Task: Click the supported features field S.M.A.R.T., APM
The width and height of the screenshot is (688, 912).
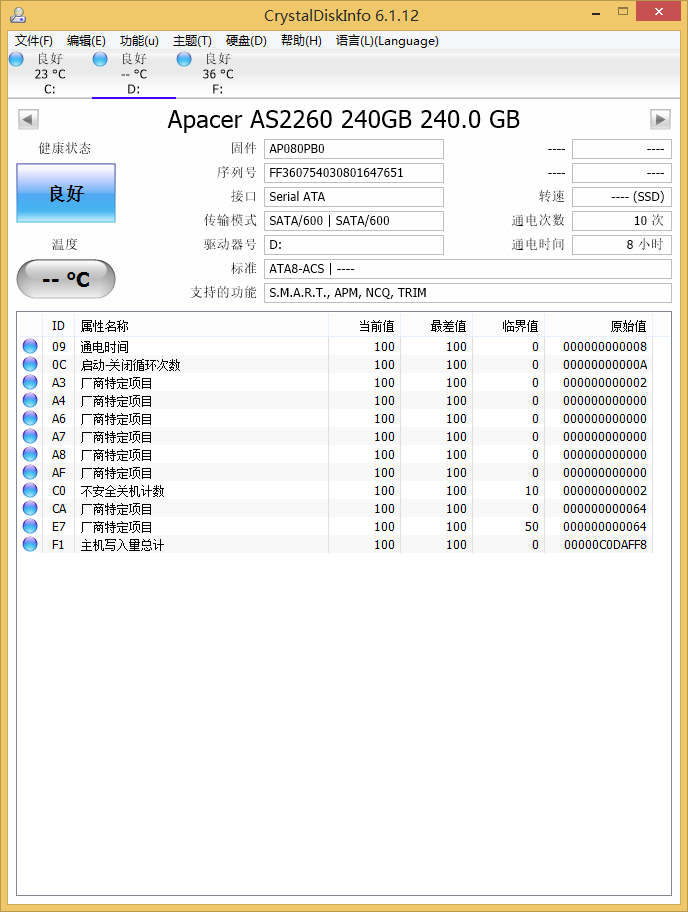Action: tap(468, 293)
